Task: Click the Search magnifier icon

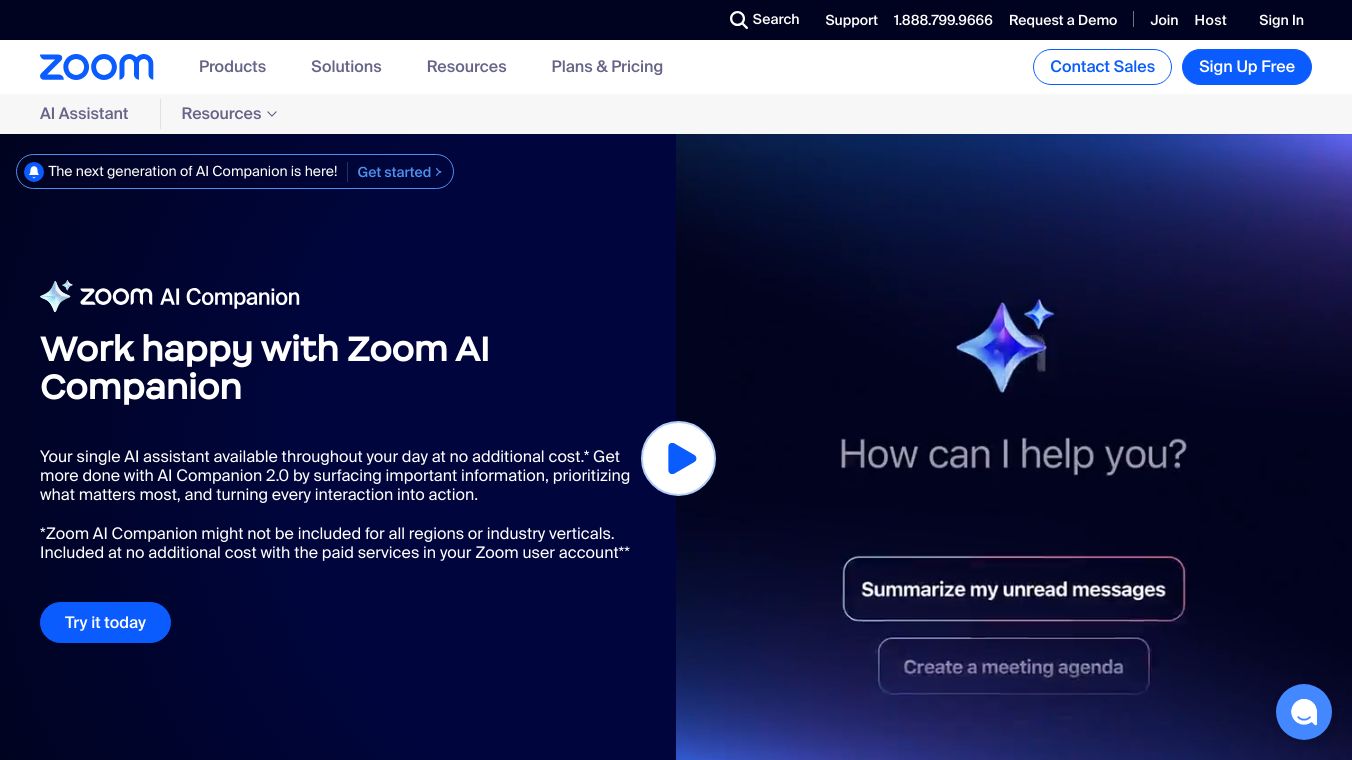Action: 739,20
